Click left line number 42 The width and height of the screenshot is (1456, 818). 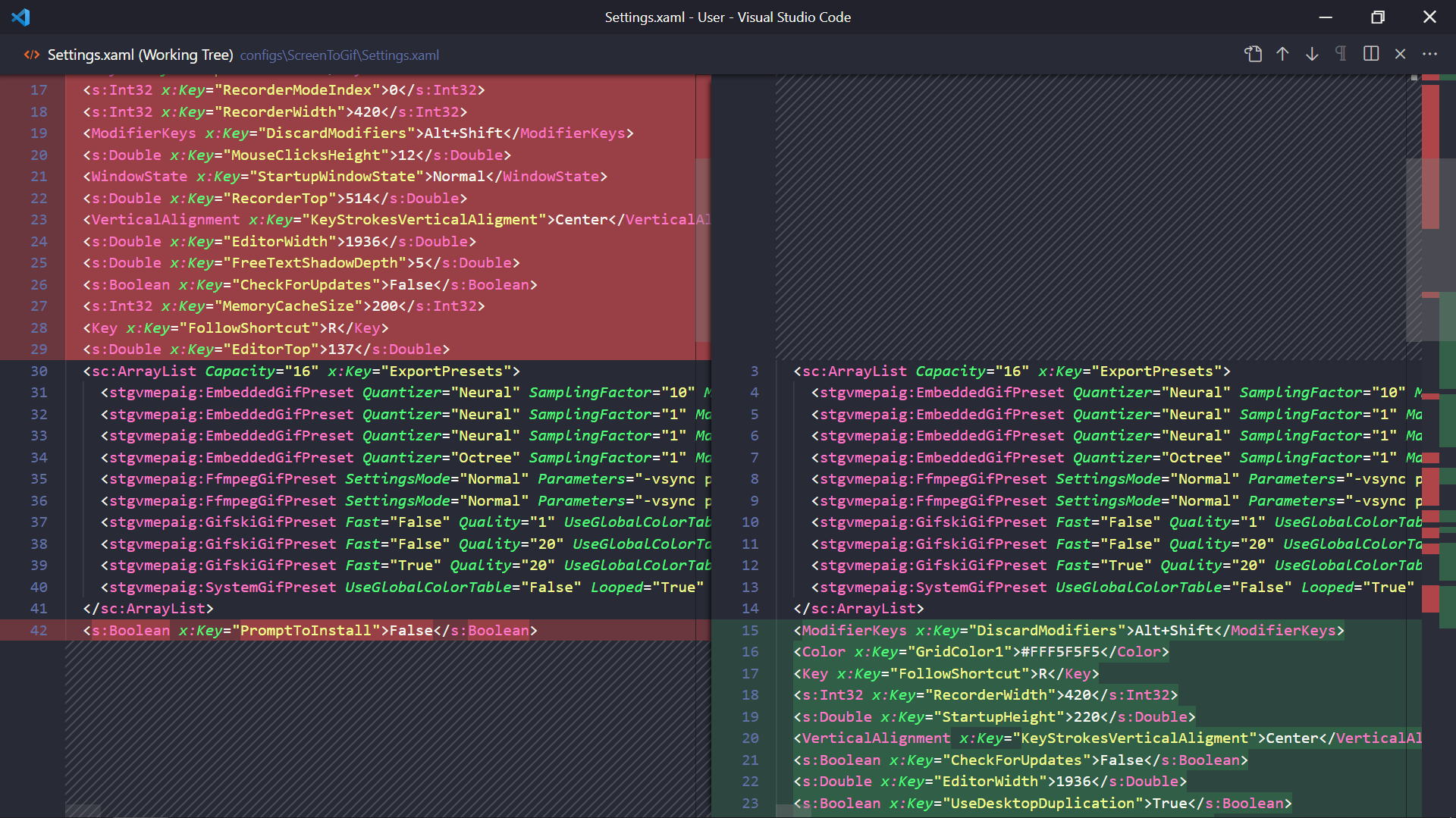coord(39,631)
